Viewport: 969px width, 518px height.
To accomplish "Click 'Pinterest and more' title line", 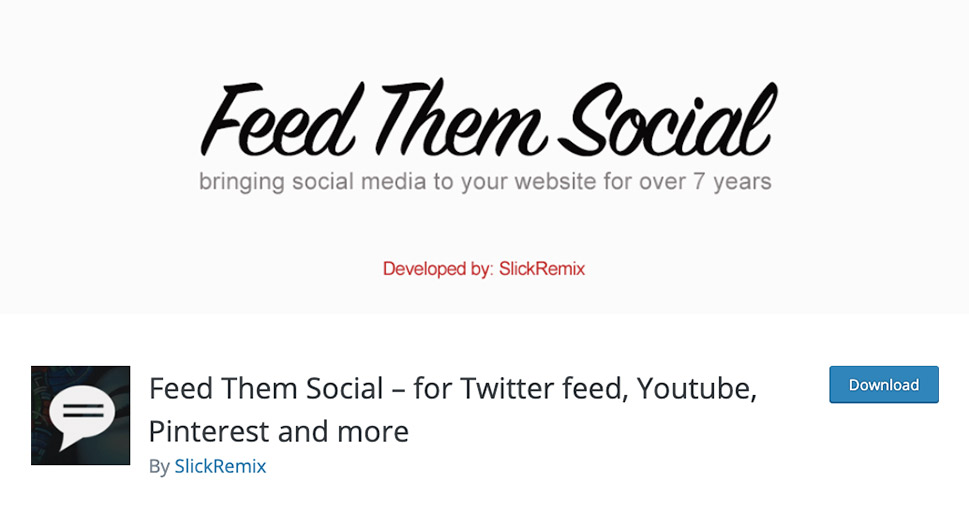I will [x=279, y=431].
